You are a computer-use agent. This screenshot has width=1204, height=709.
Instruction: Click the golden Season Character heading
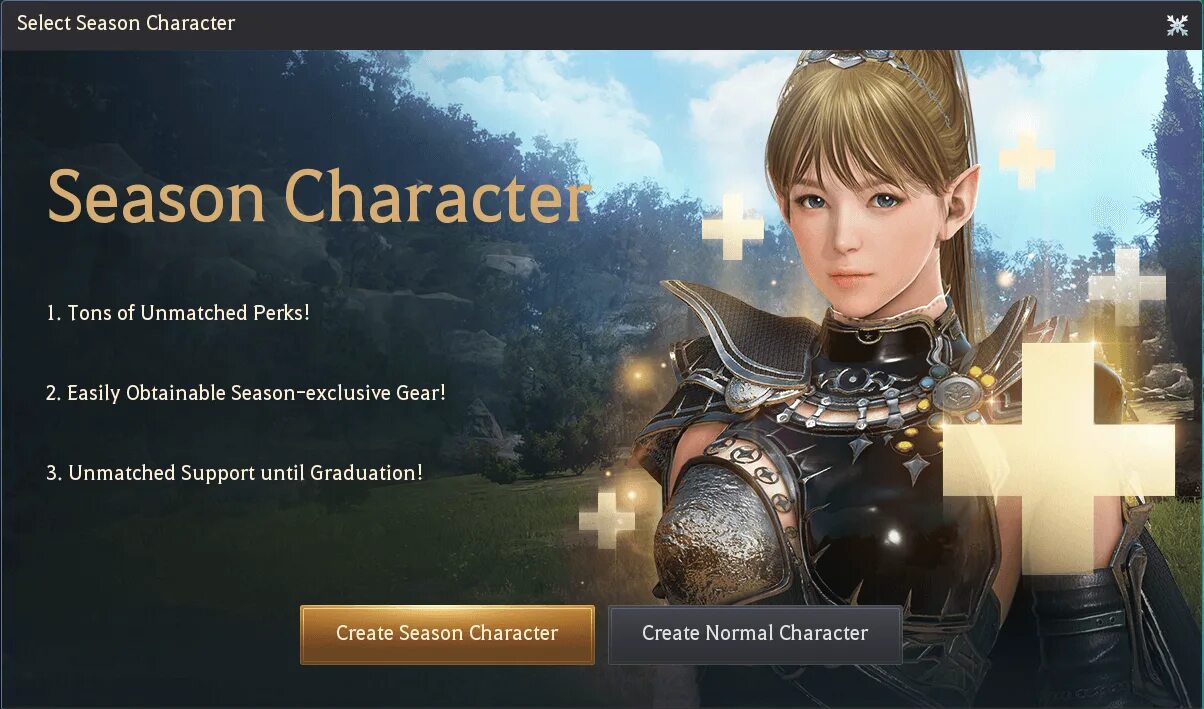coord(318,197)
